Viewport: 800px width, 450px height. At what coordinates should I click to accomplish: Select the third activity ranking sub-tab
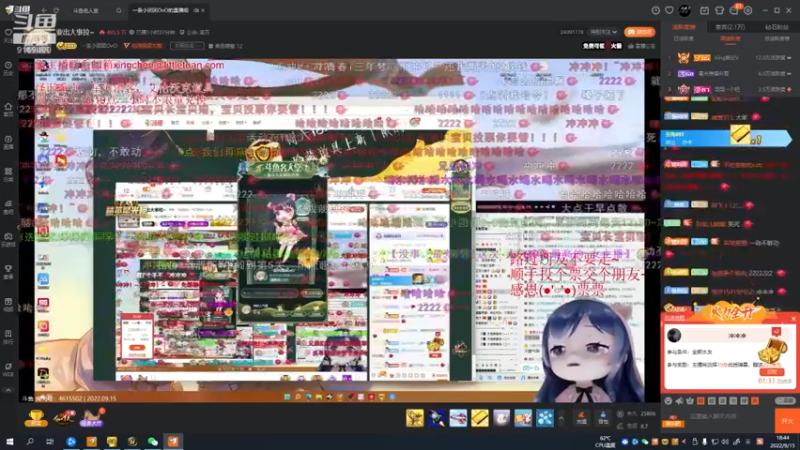[x=777, y=39]
